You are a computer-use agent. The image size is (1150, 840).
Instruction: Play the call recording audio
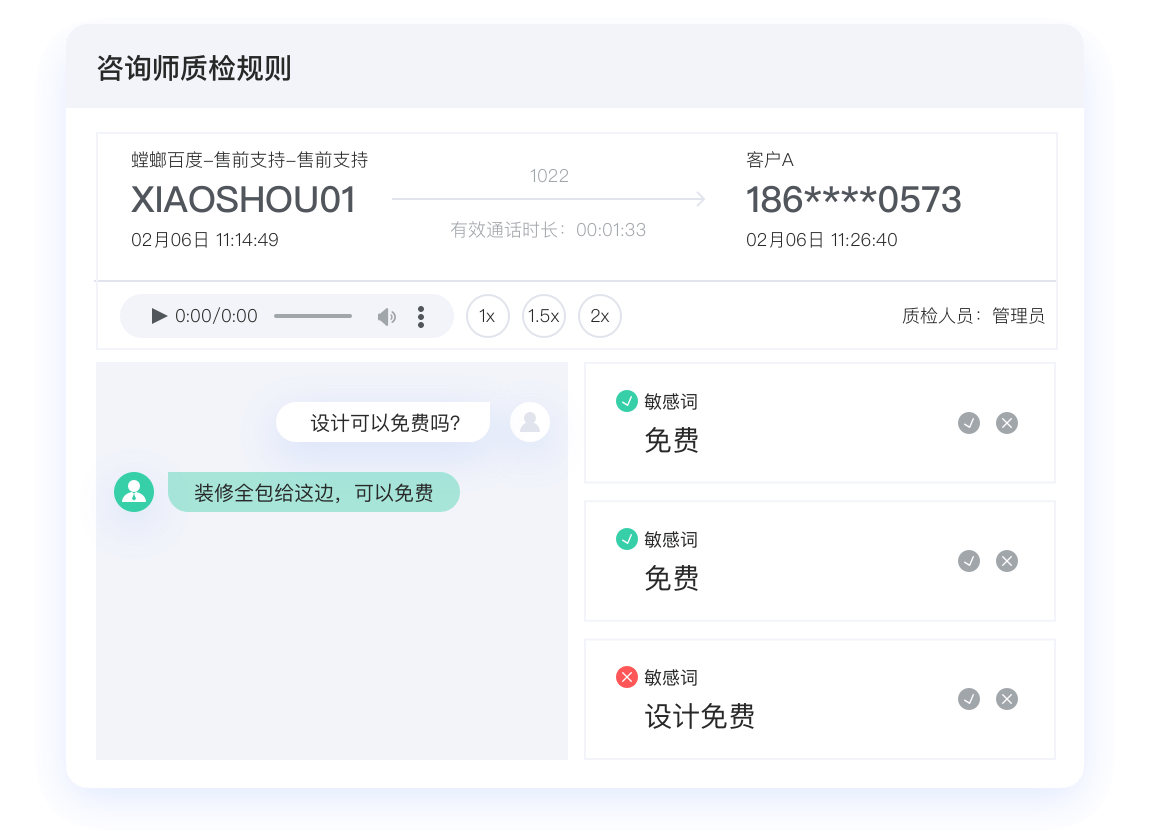click(158, 316)
